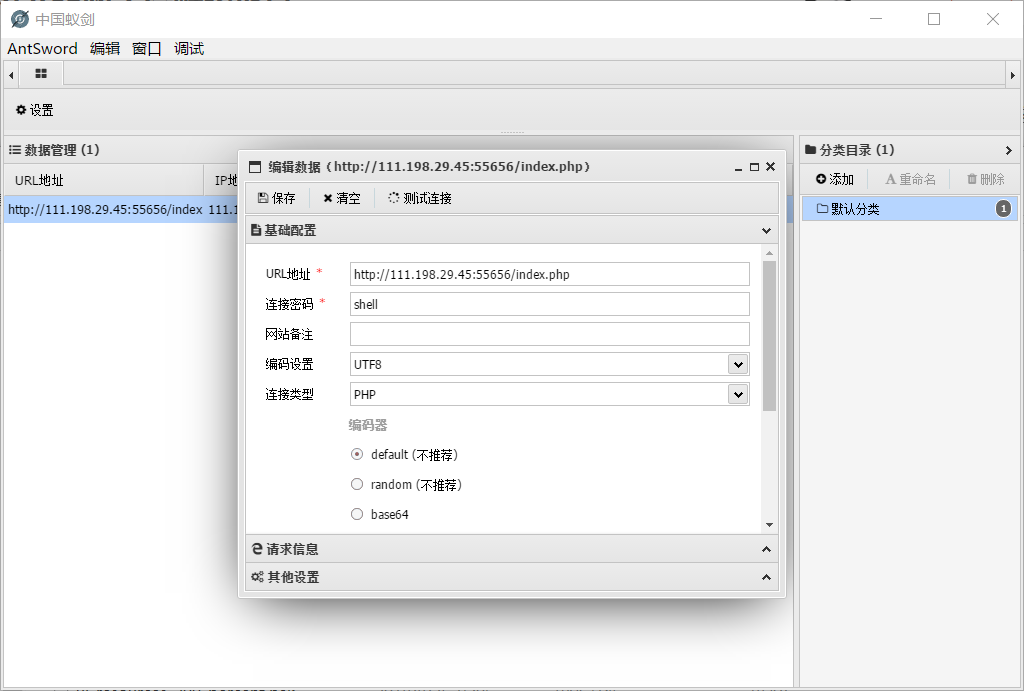The height and width of the screenshot is (691, 1024).
Task: Click the URL地址 column header
Action: [x=104, y=180]
